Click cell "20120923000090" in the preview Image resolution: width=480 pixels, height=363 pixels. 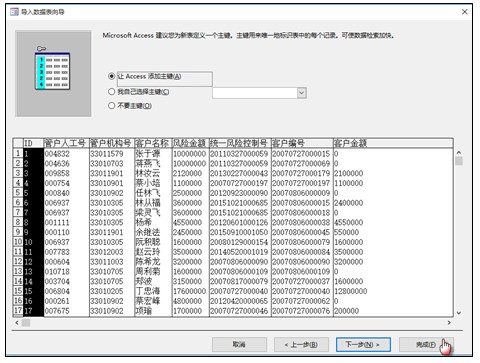pyautogui.click(x=239, y=193)
